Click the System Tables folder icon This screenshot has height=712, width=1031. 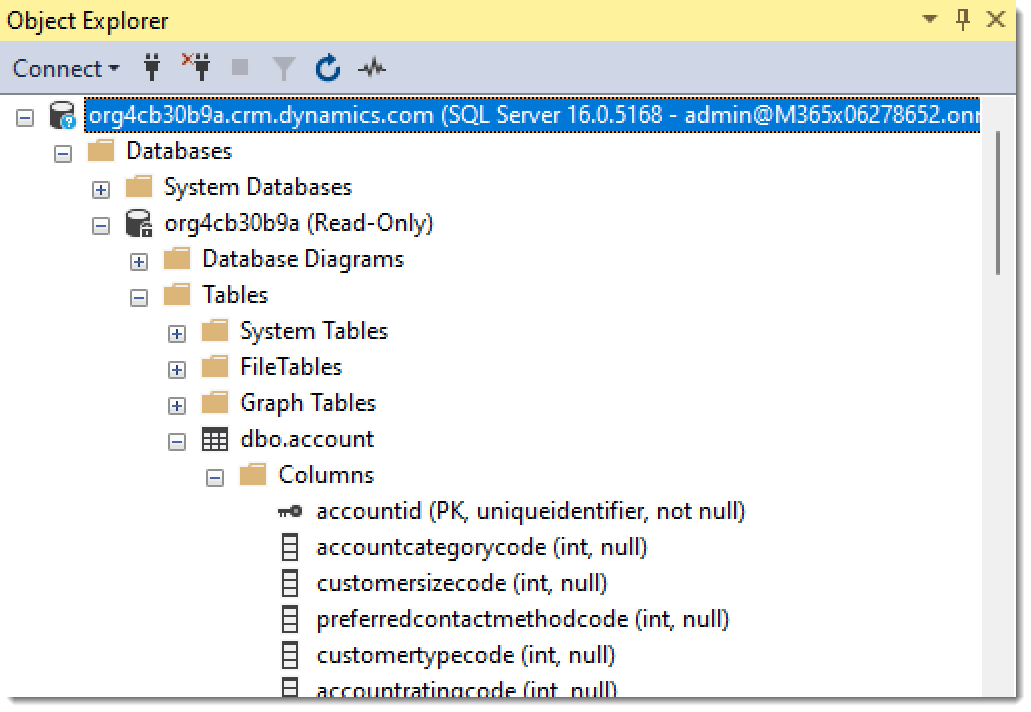(x=215, y=331)
